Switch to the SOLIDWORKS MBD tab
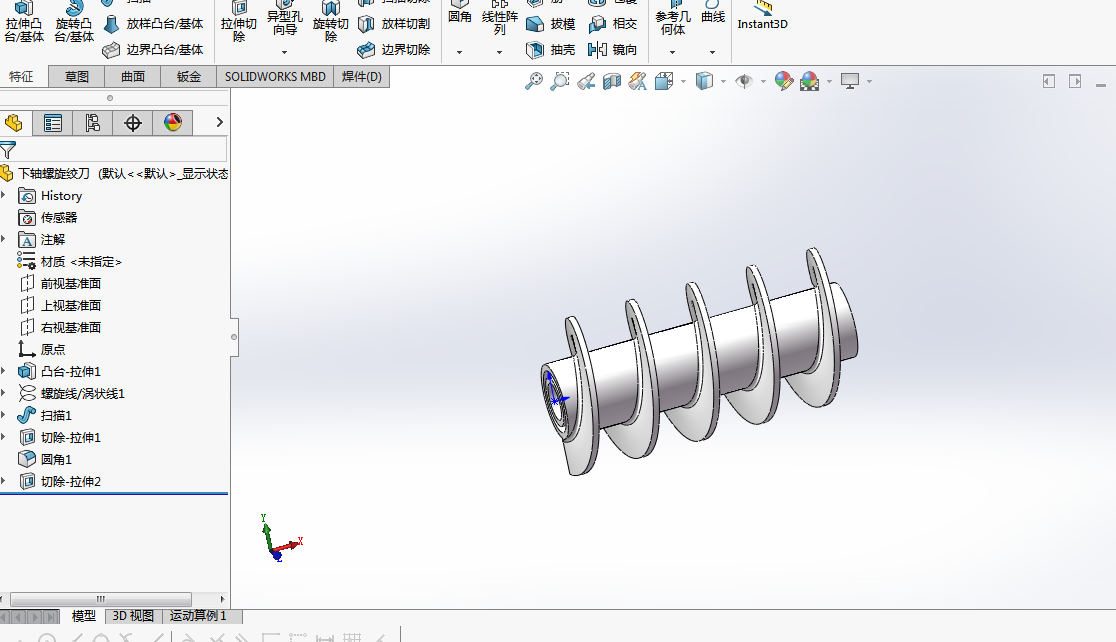1116x642 pixels. click(x=275, y=77)
